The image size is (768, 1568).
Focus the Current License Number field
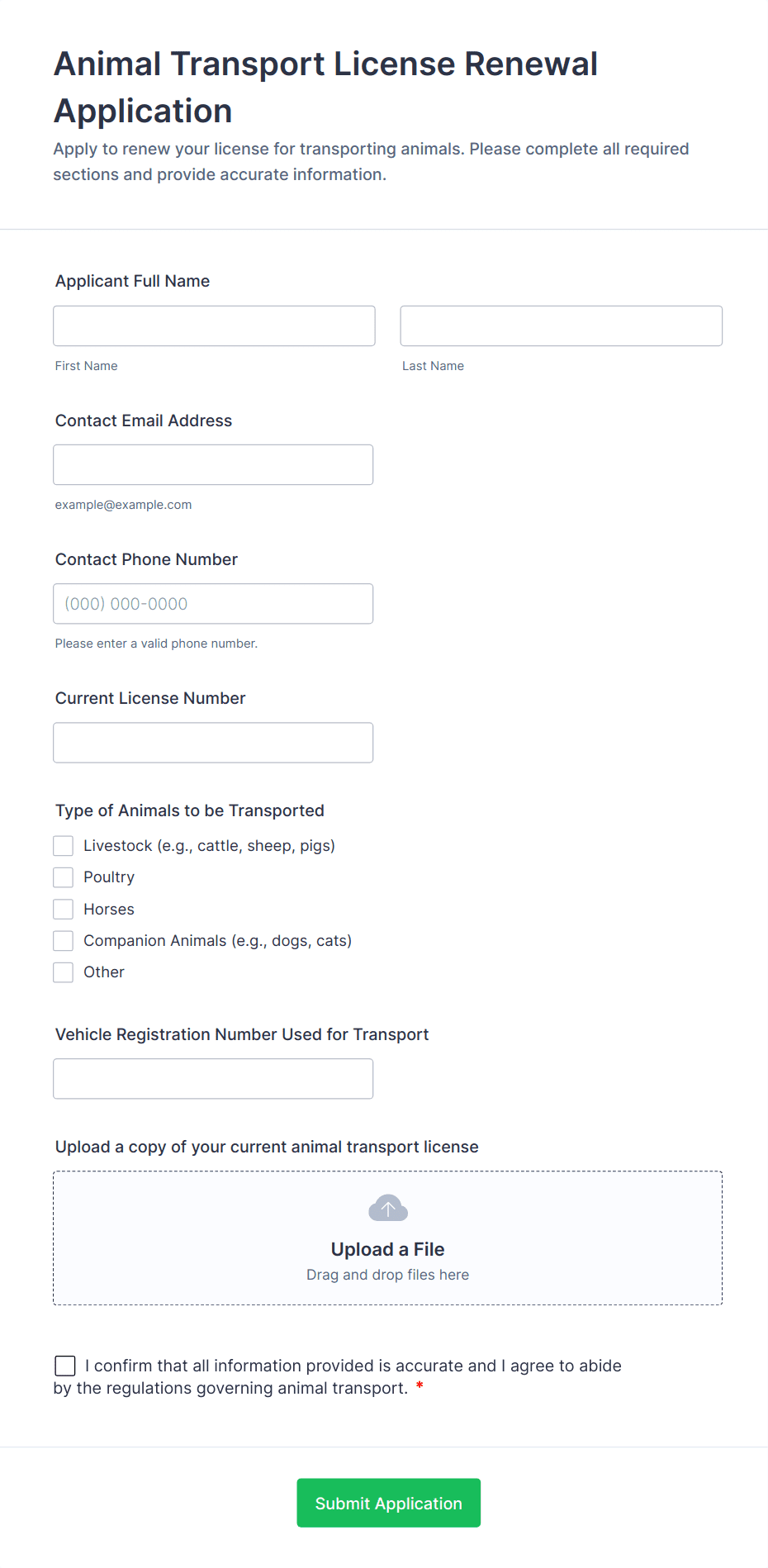(213, 743)
